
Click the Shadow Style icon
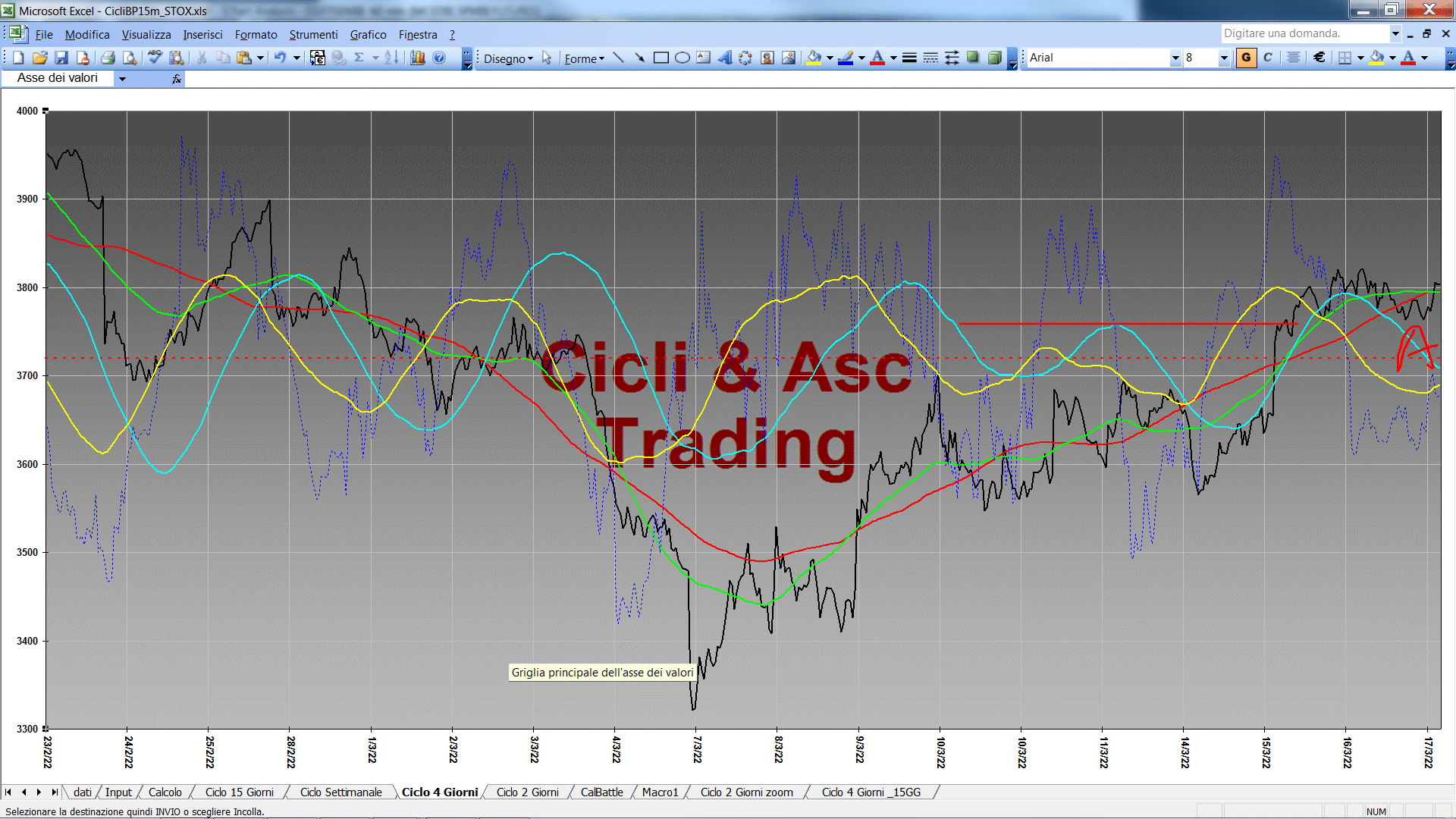click(974, 58)
